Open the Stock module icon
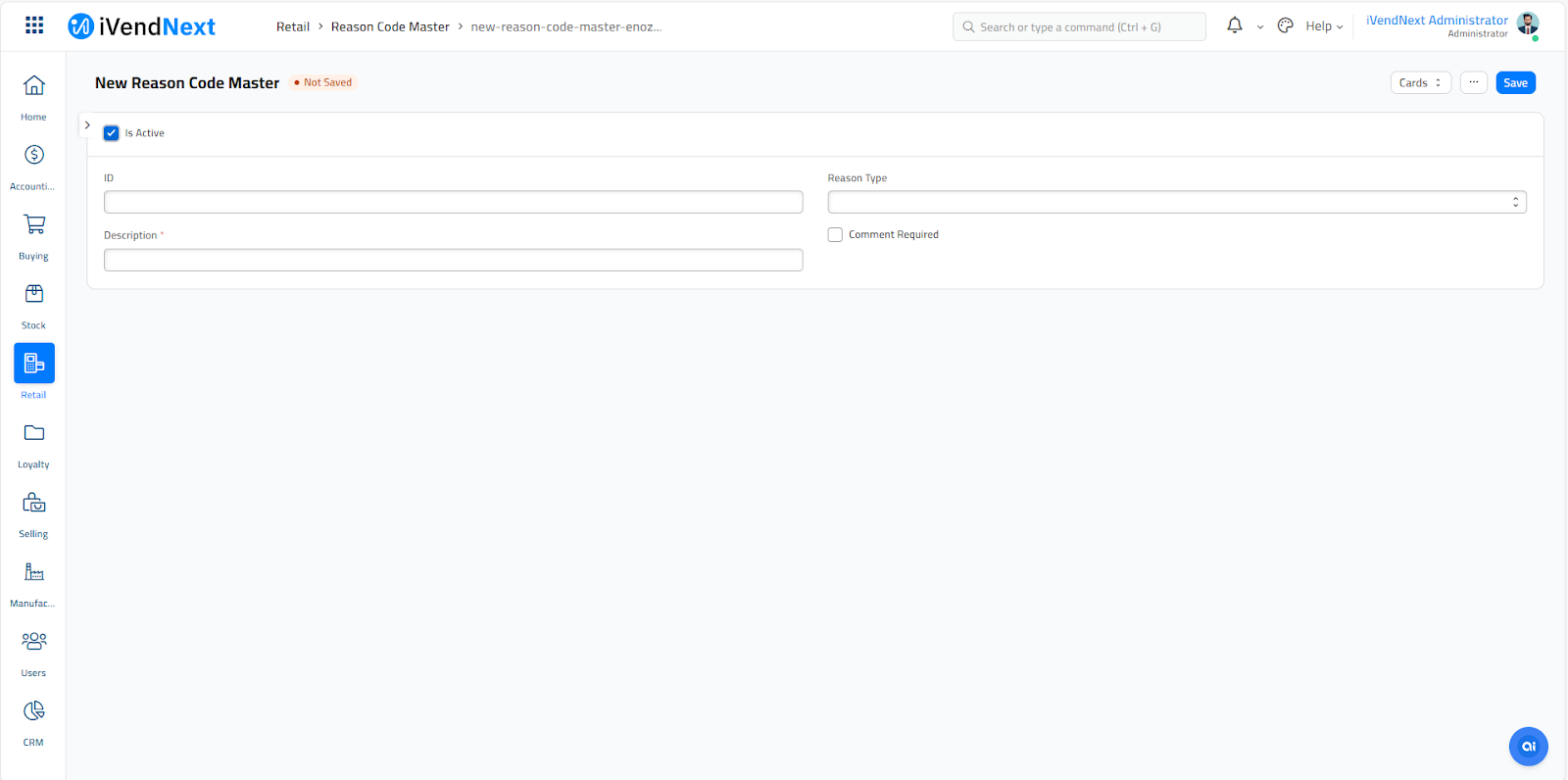This screenshot has width=1568, height=780. pyautogui.click(x=34, y=294)
